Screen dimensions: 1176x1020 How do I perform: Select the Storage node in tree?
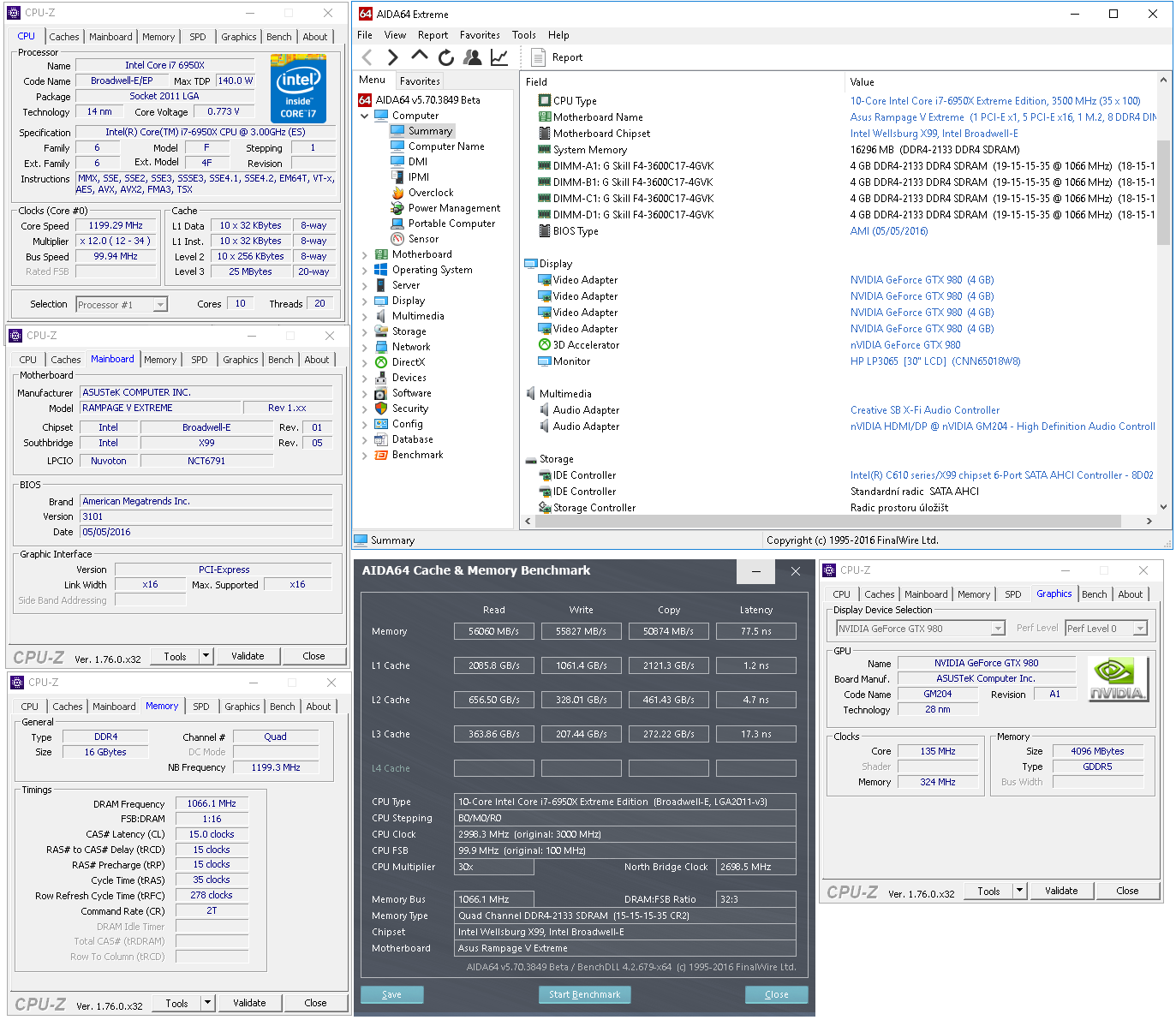[x=409, y=331]
